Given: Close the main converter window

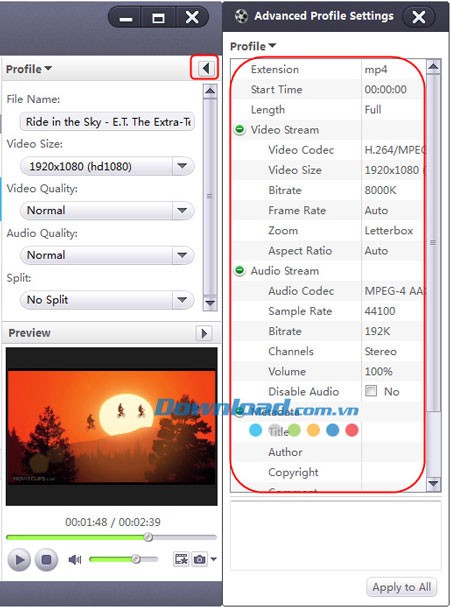Looking at the screenshot, I should click(x=192, y=17).
